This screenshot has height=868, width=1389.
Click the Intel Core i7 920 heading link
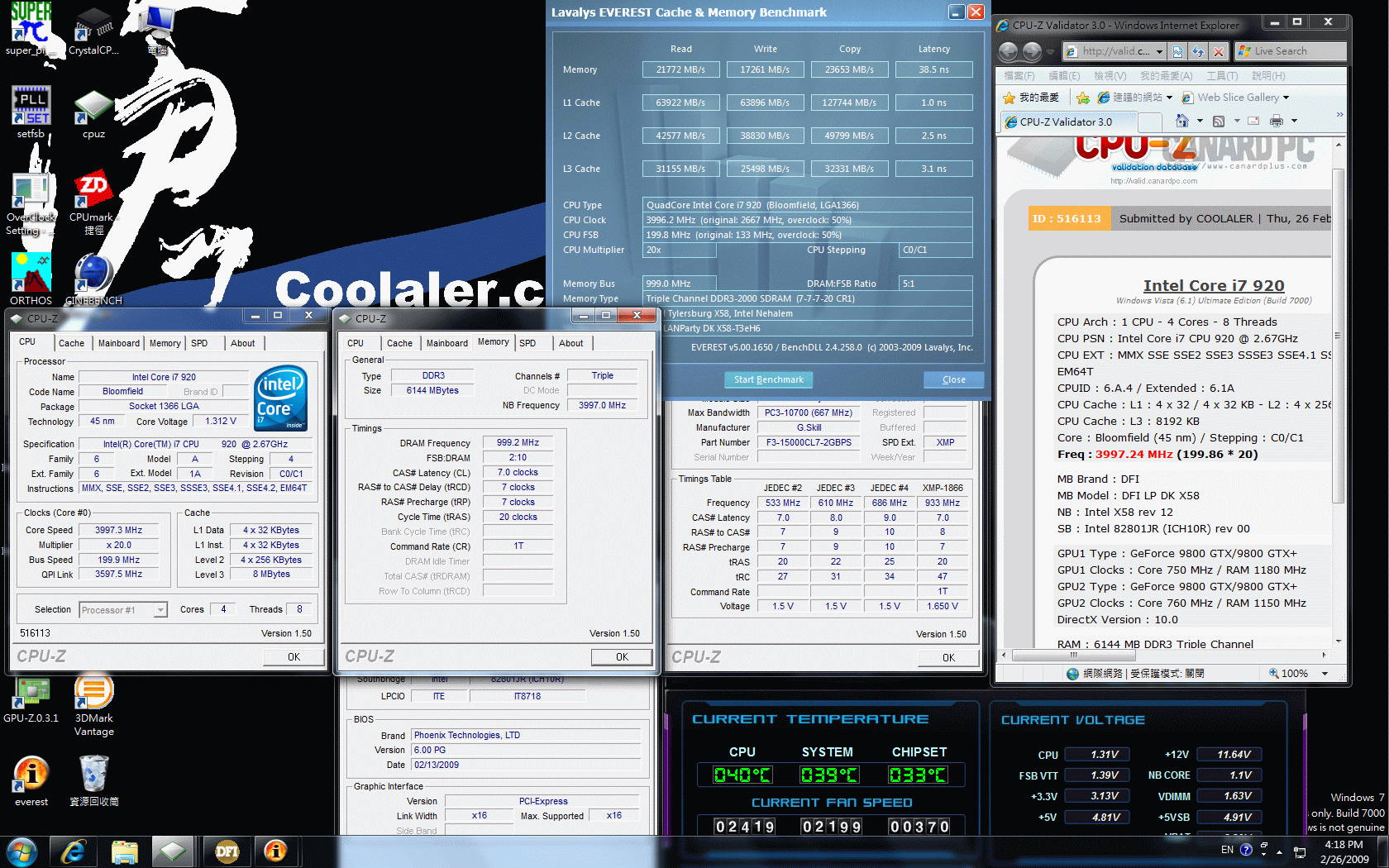coord(1213,285)
